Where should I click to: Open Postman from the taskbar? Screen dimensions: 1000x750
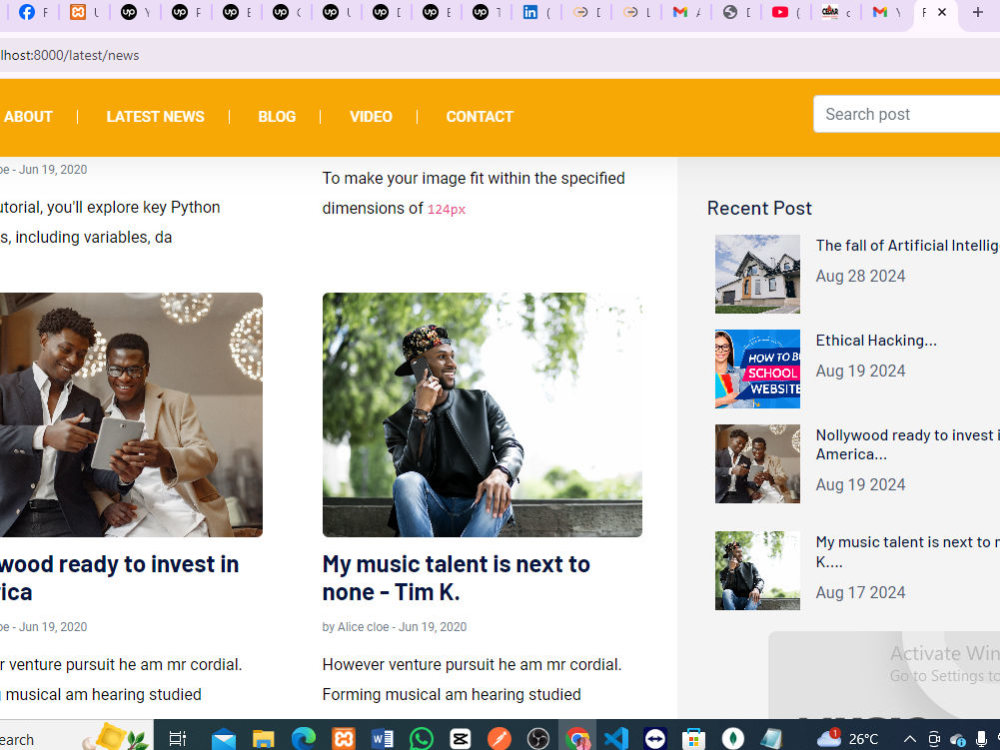pyautogui.click(x=499, y=739)
